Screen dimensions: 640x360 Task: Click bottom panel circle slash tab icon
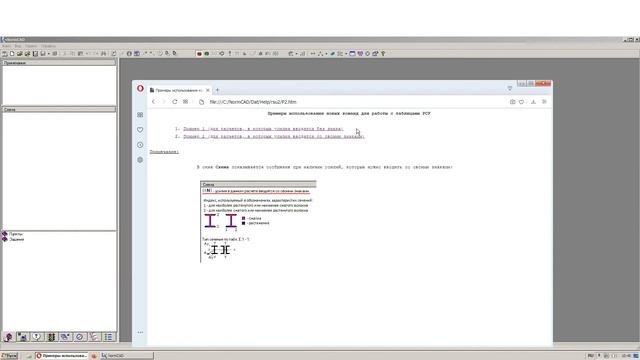tap(80, 337)
